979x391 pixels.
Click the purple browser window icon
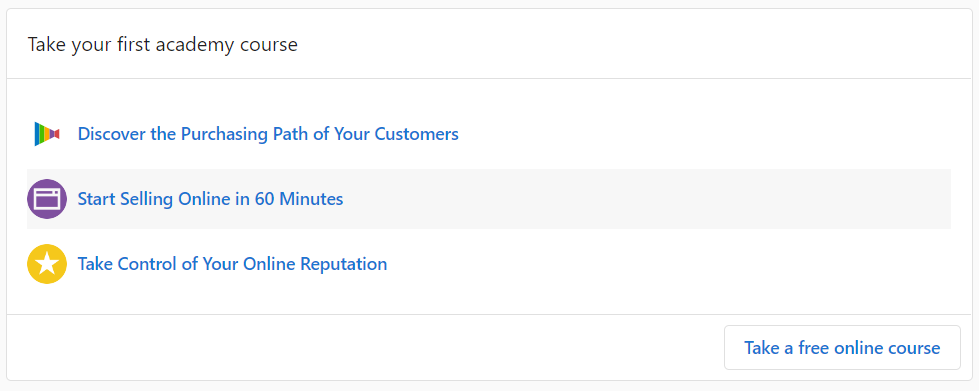(x=47, y=199)
